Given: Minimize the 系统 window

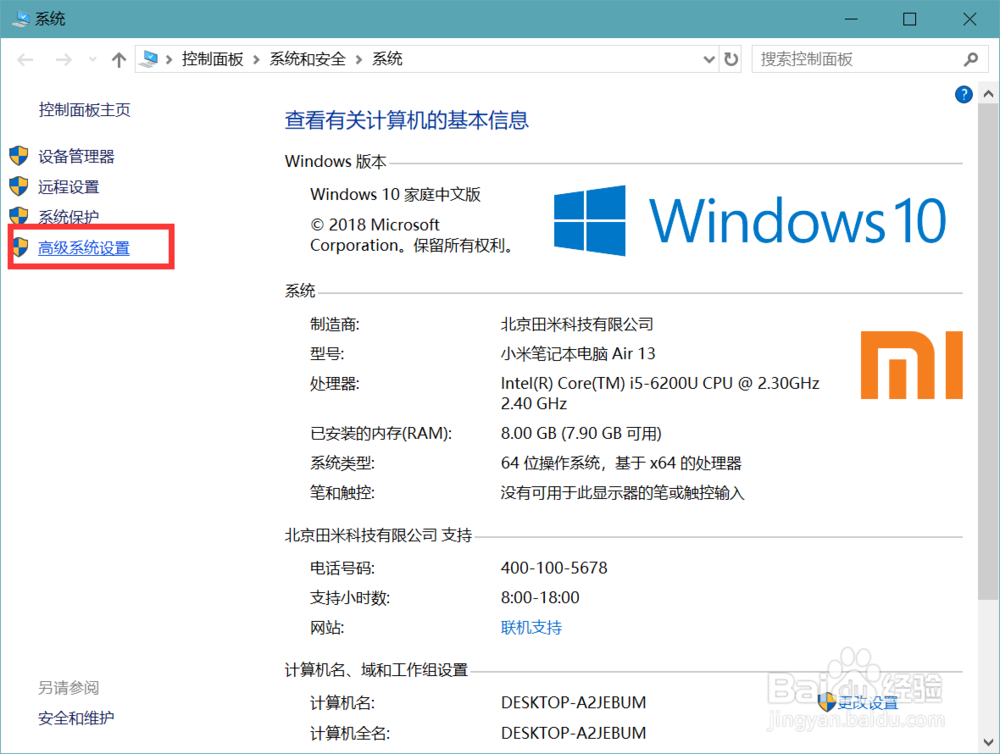Looking at the screenshot, I should pyautogui.click(x=851, y=19).
